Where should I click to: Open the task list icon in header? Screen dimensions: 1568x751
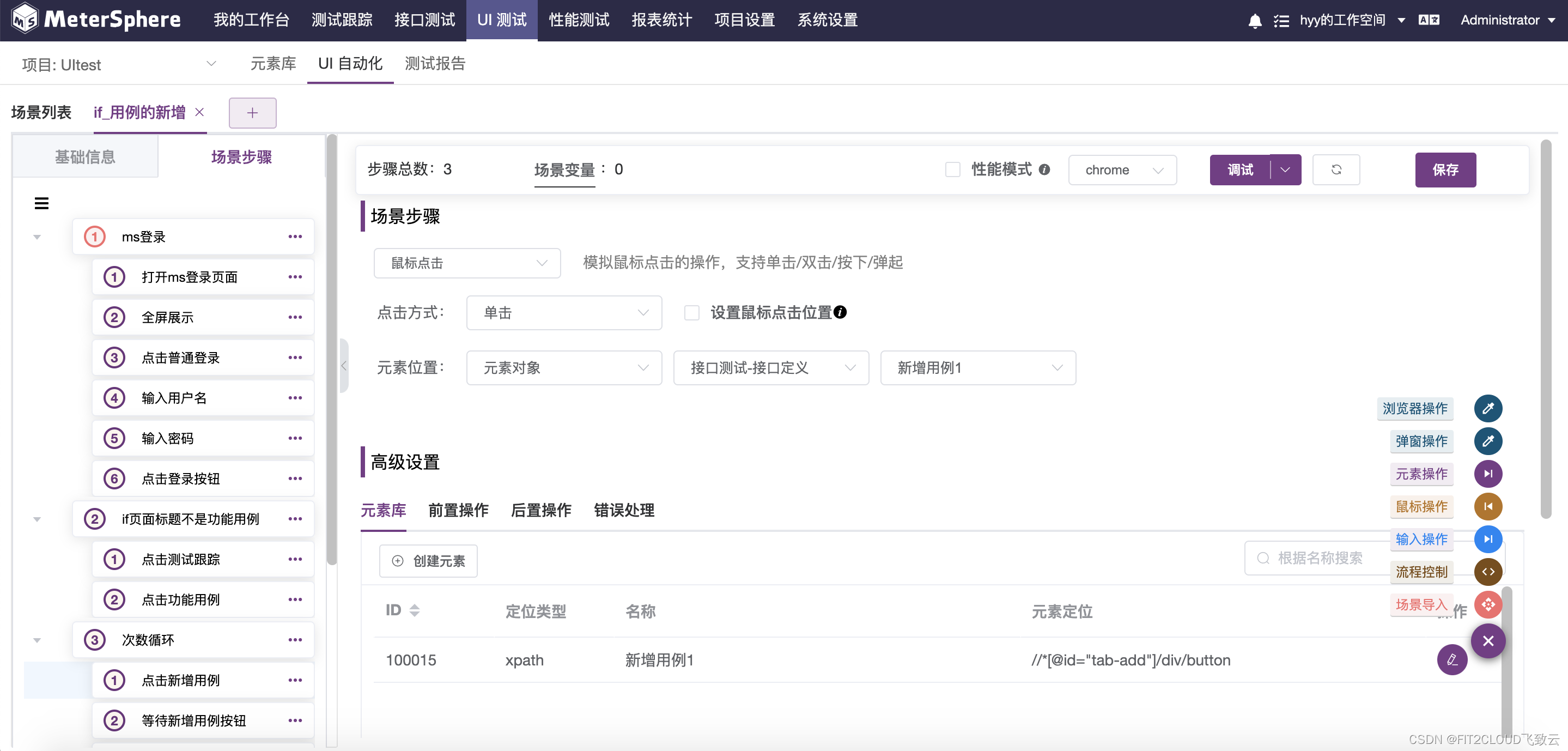(x=1281, y=21)
